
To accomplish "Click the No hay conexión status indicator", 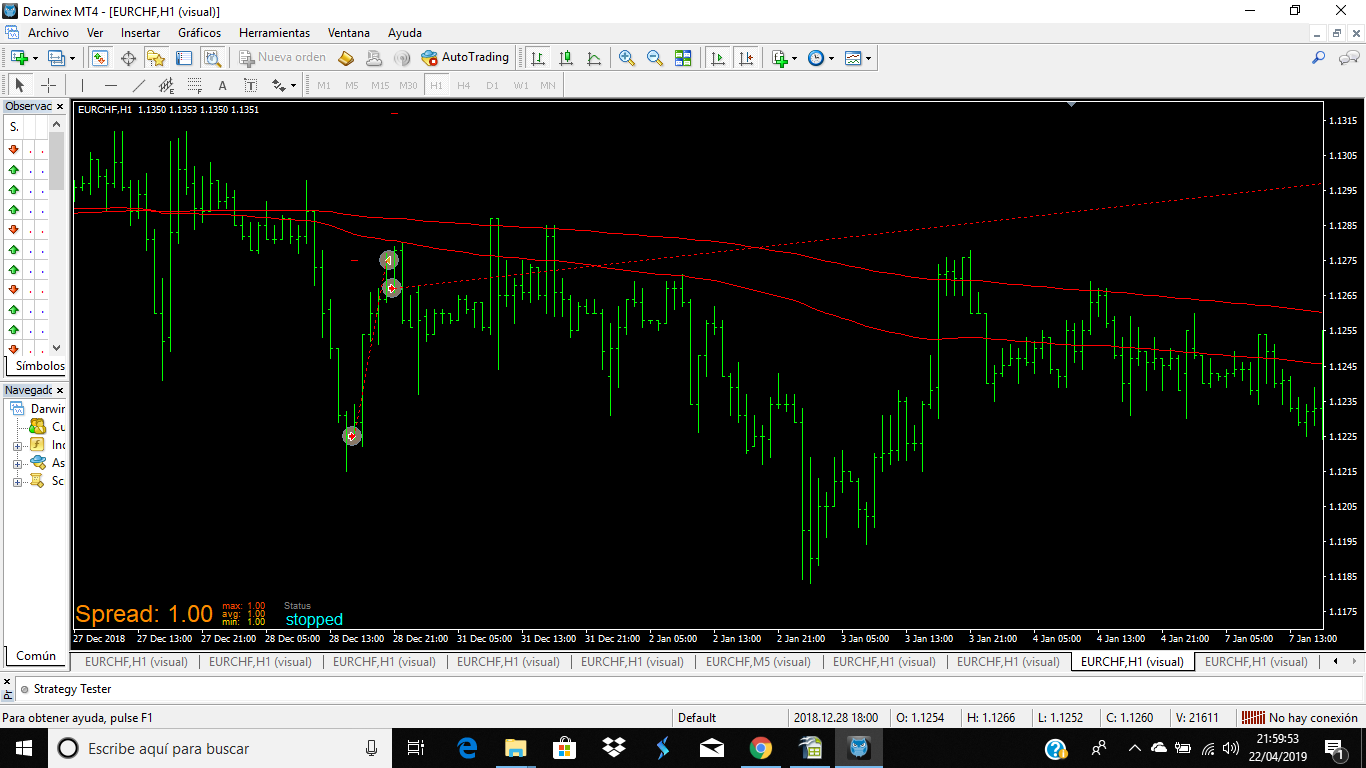I will (x=1300, y=717).
